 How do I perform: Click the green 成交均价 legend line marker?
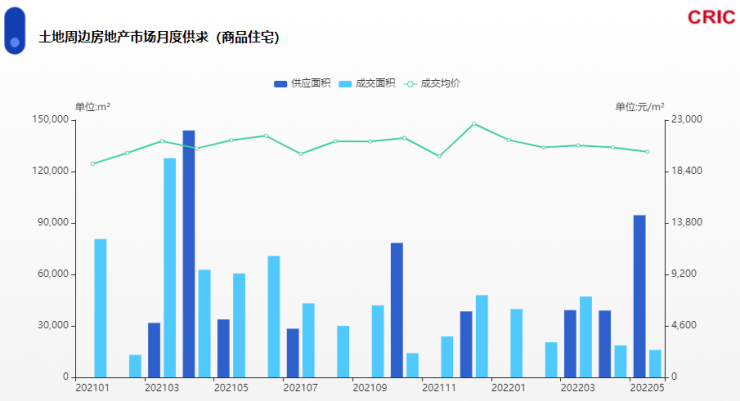coord(410,84)
